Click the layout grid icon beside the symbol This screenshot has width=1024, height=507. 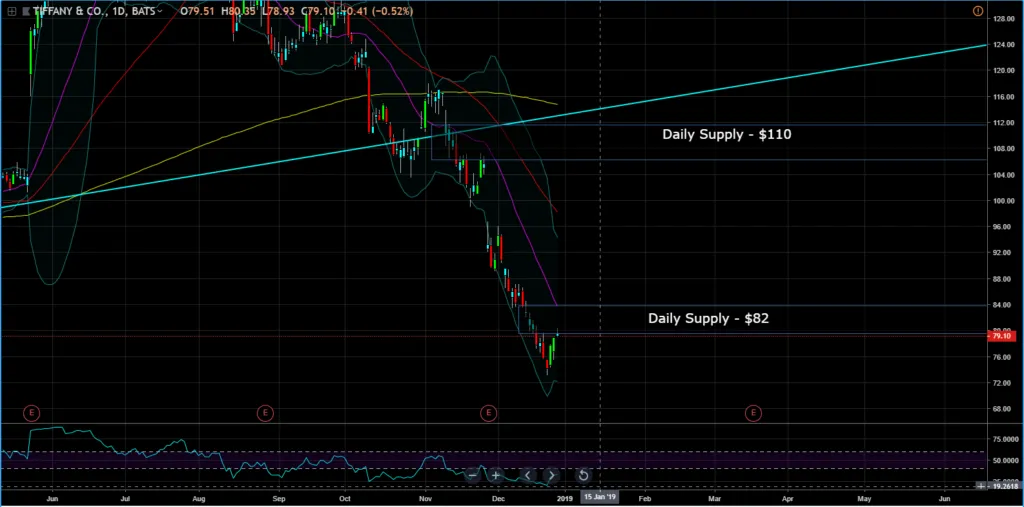[10, 10]
